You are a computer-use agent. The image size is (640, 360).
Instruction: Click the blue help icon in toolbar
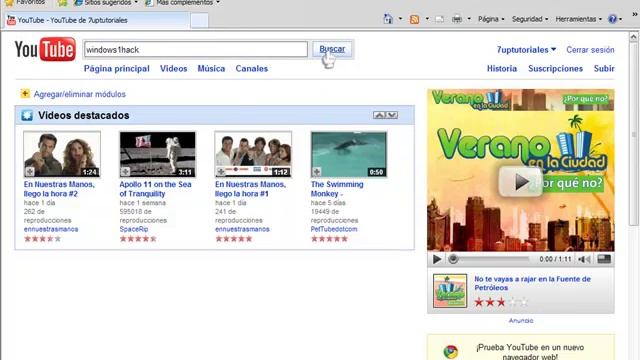pos(612,19)
